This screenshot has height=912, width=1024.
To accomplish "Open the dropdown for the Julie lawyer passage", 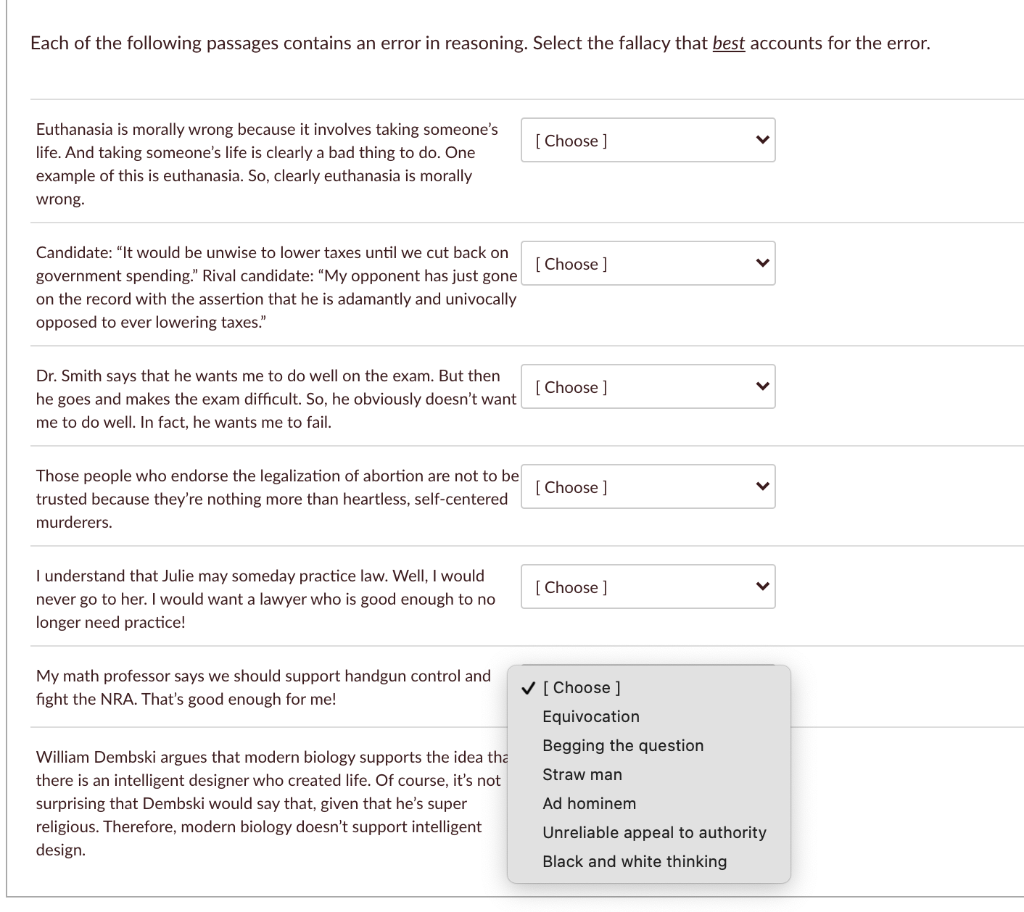I will point(648,586).
